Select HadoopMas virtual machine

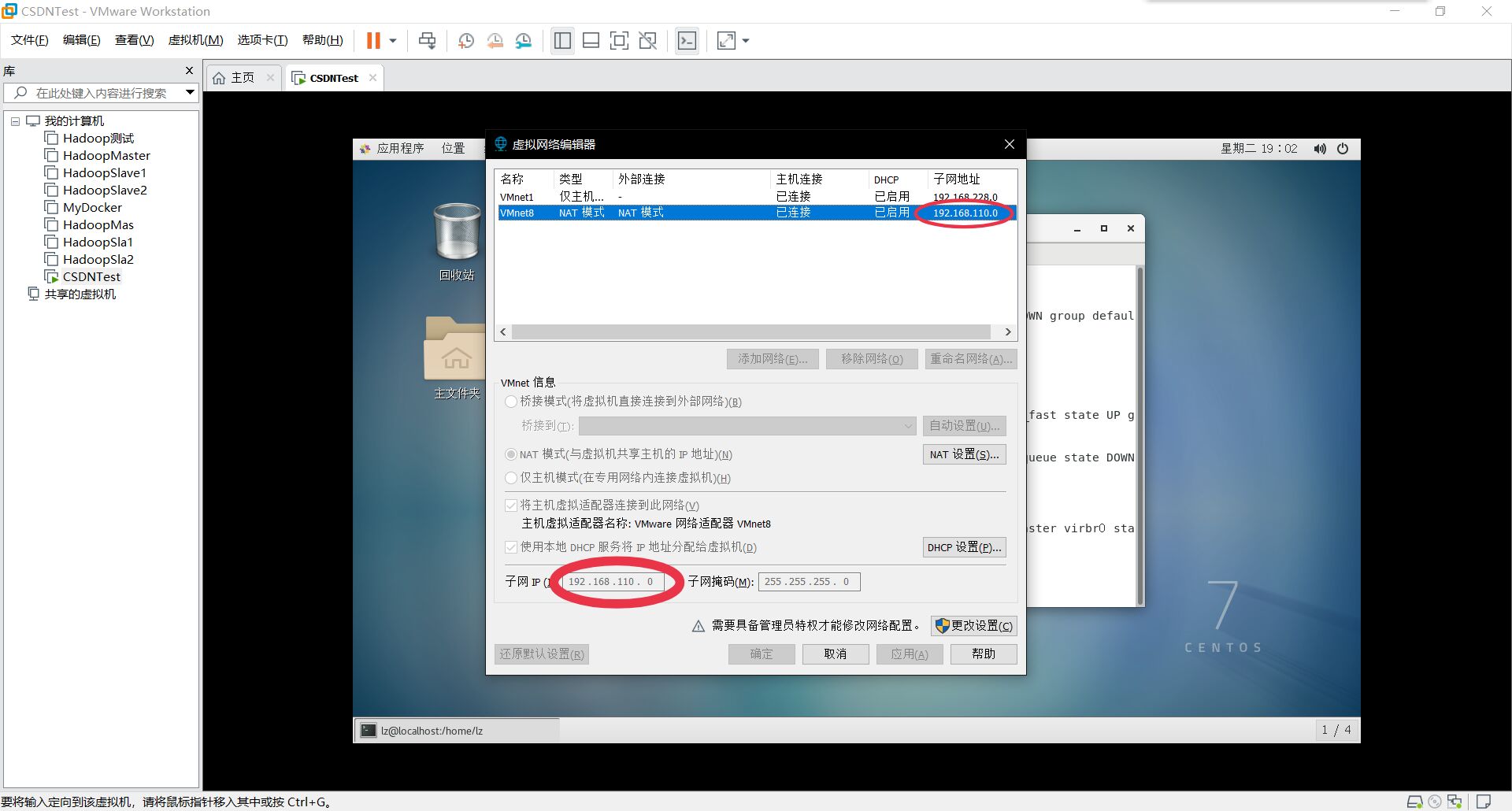(98, 225)
